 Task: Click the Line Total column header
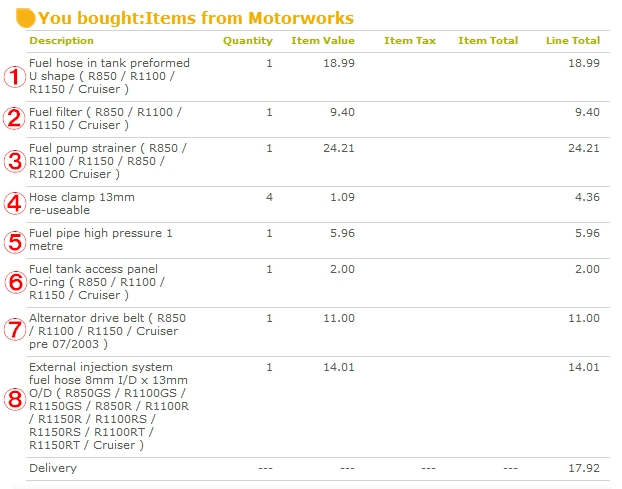pyautogui.click(x=573, y=41)
